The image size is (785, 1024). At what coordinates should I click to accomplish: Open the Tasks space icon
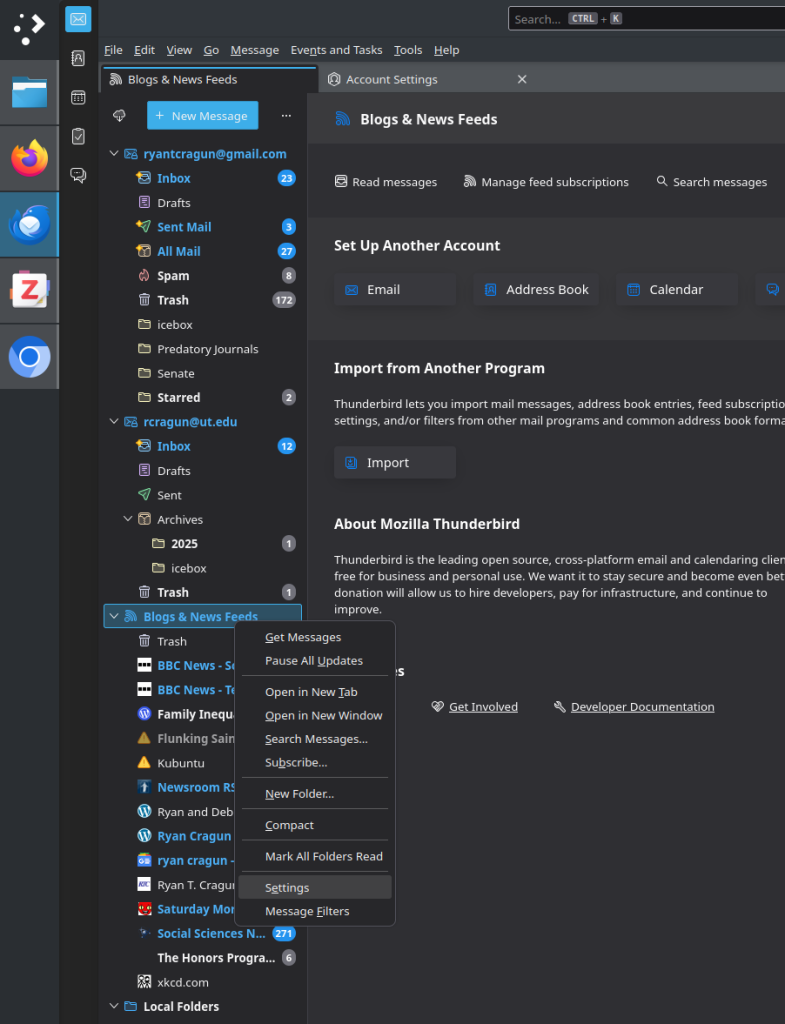[78, 136]
